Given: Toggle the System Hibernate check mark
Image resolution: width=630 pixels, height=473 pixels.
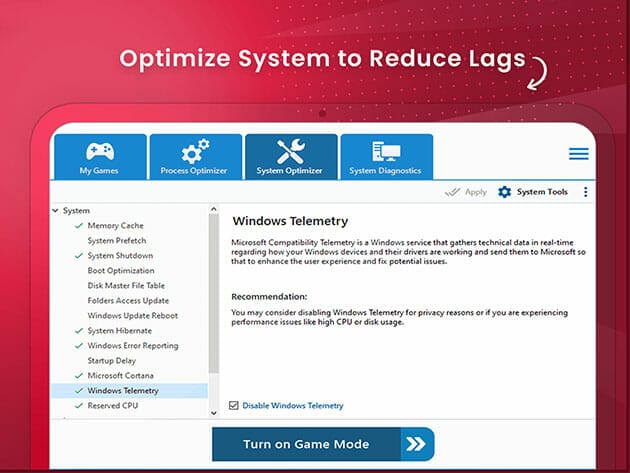Looking at the screenshot, I should click(78, 331).
